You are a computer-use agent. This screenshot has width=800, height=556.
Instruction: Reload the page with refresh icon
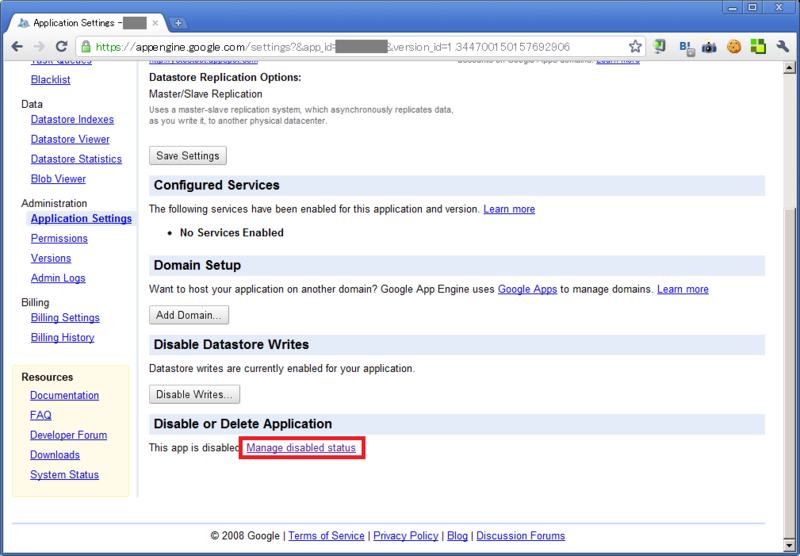61,46
